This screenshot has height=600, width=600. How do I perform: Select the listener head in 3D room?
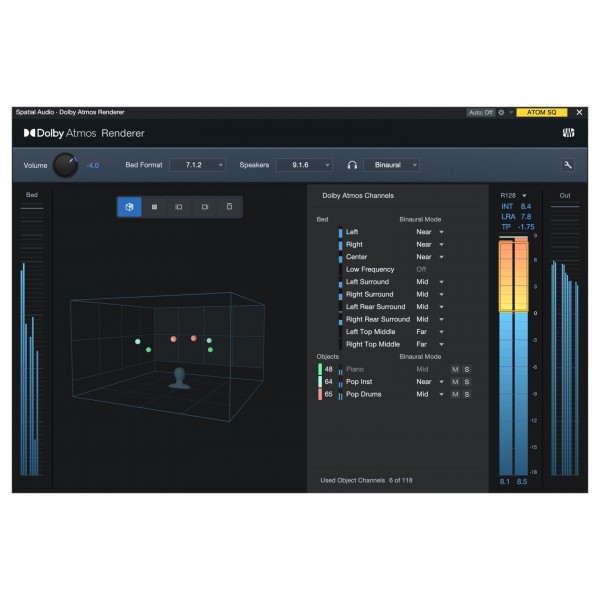[179, 378]
